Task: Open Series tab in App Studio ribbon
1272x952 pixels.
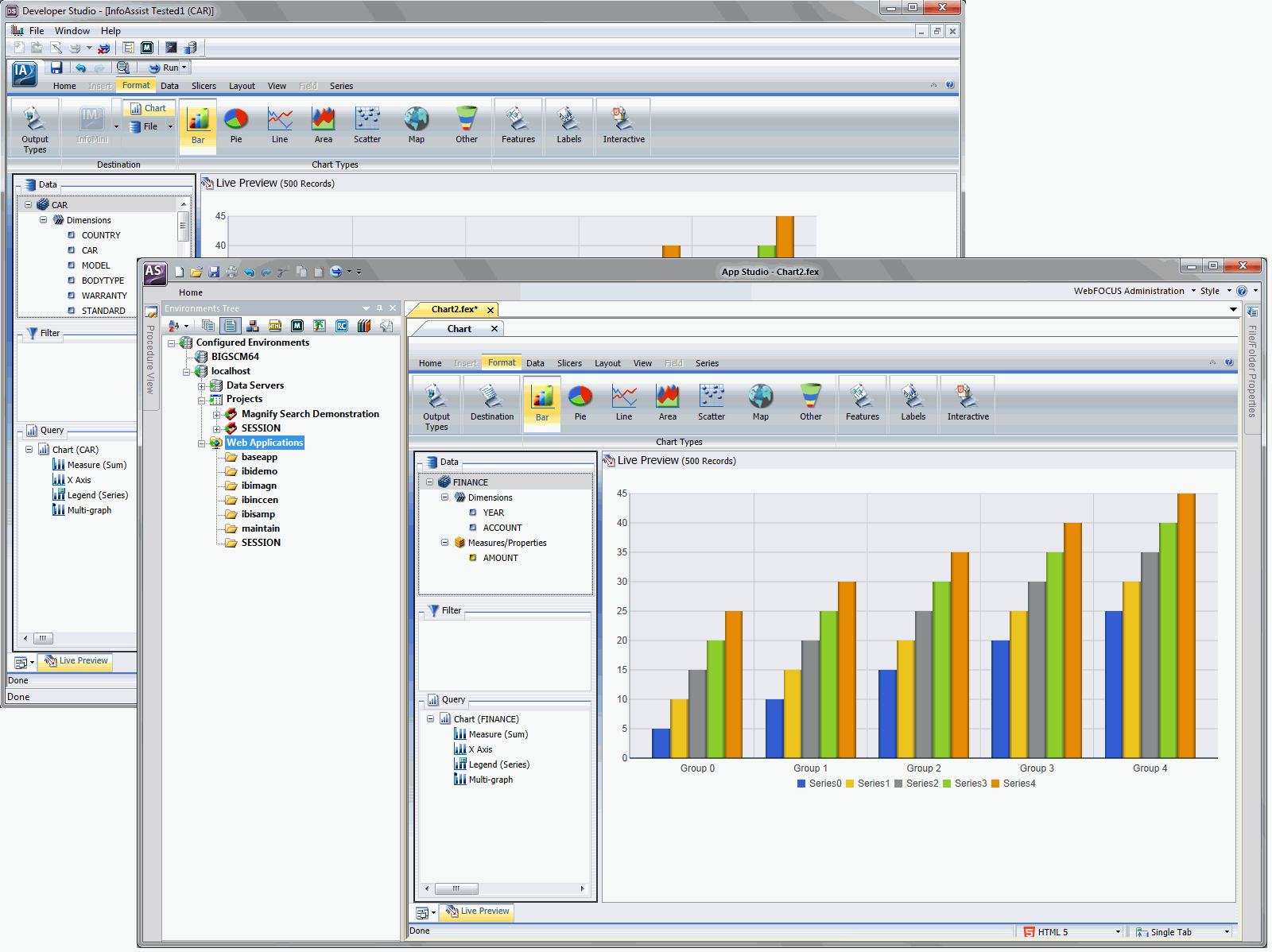Action: (x=707, y=363)
